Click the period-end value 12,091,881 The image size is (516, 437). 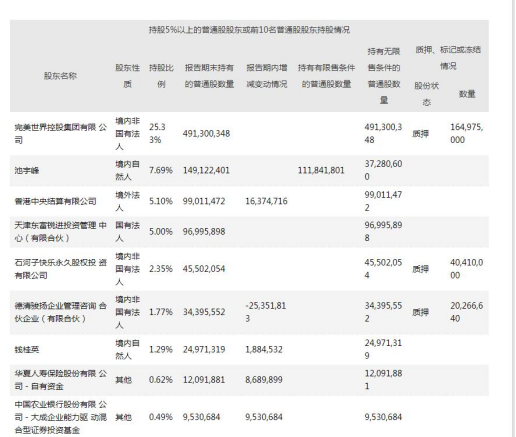[204, 380]
